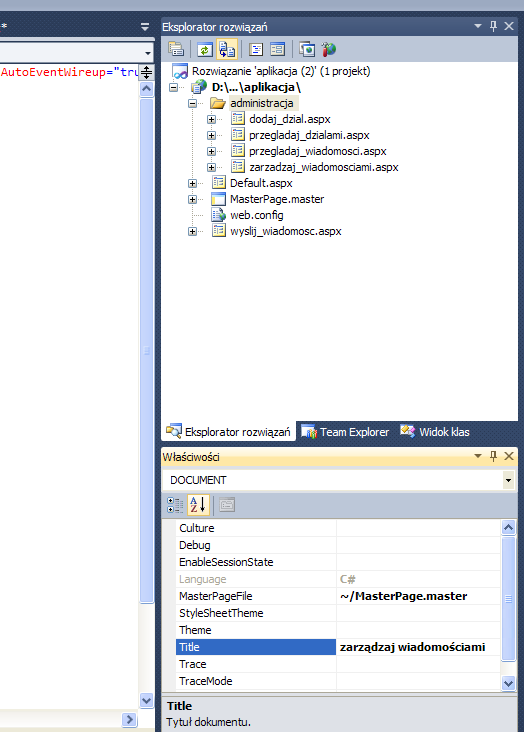Select the EnableSessionState property row
This screenshot has height=732, width=524.
(338, 562)
